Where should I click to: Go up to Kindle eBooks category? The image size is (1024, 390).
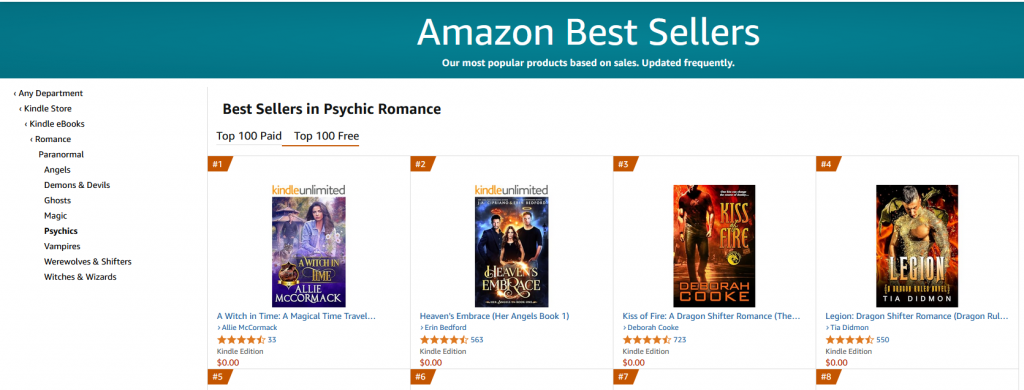tap(54, 124)
